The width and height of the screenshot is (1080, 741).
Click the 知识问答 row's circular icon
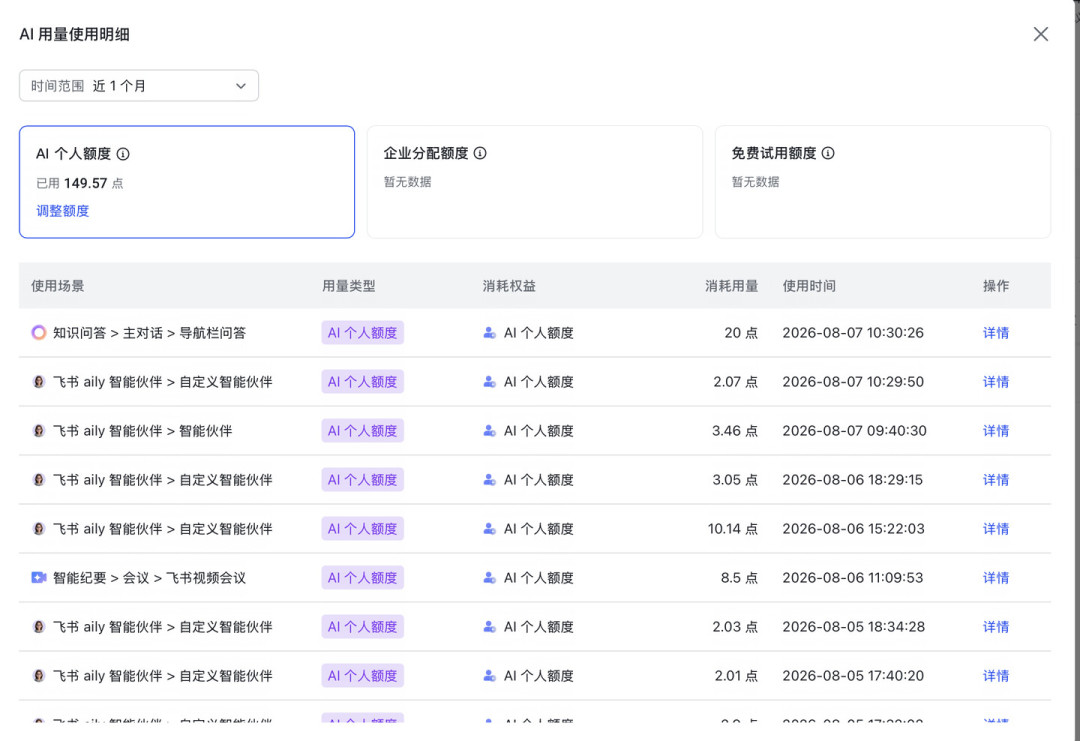click(x=39, y=333)
